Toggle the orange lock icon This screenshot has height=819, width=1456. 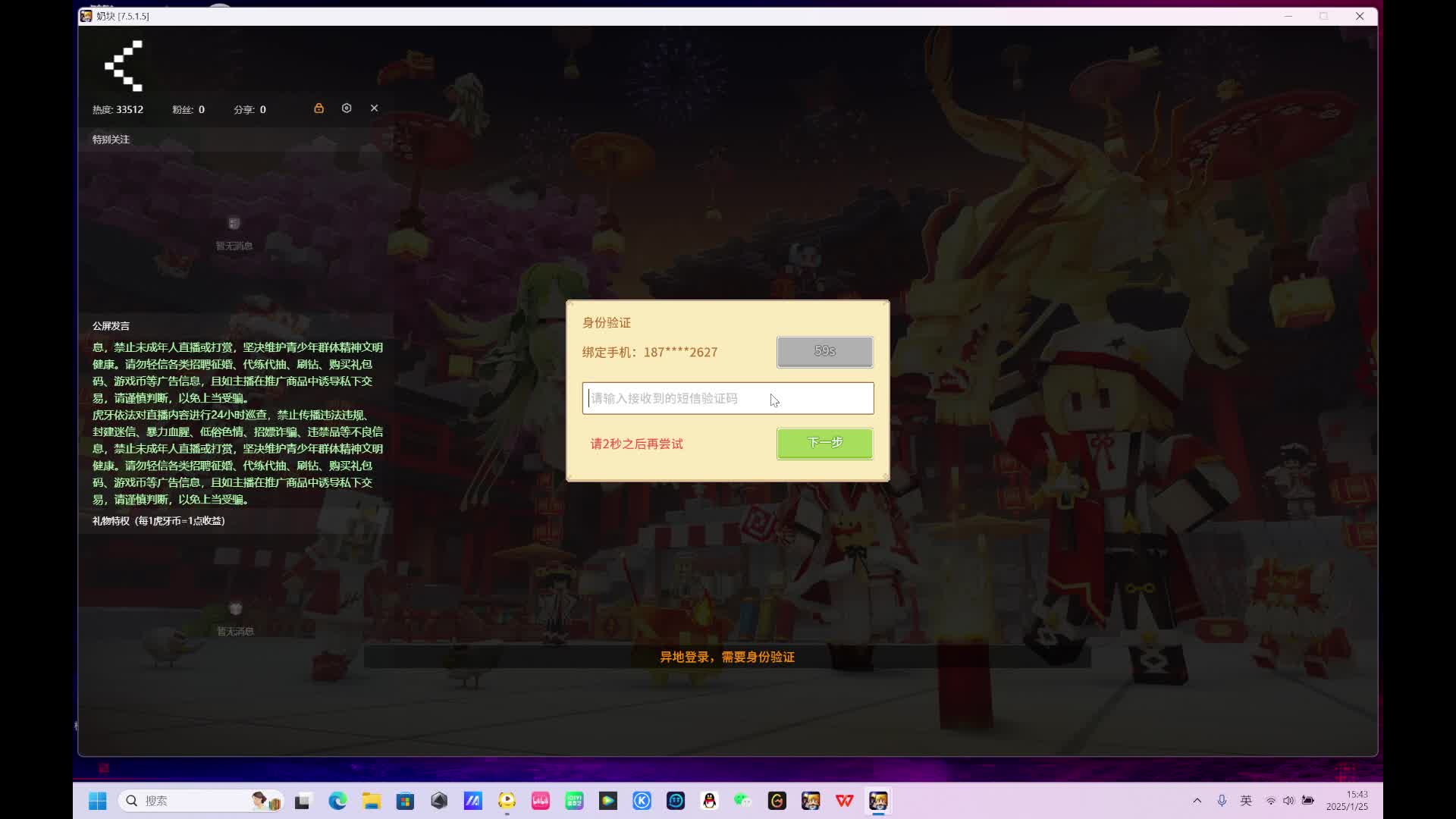point(319,108)
